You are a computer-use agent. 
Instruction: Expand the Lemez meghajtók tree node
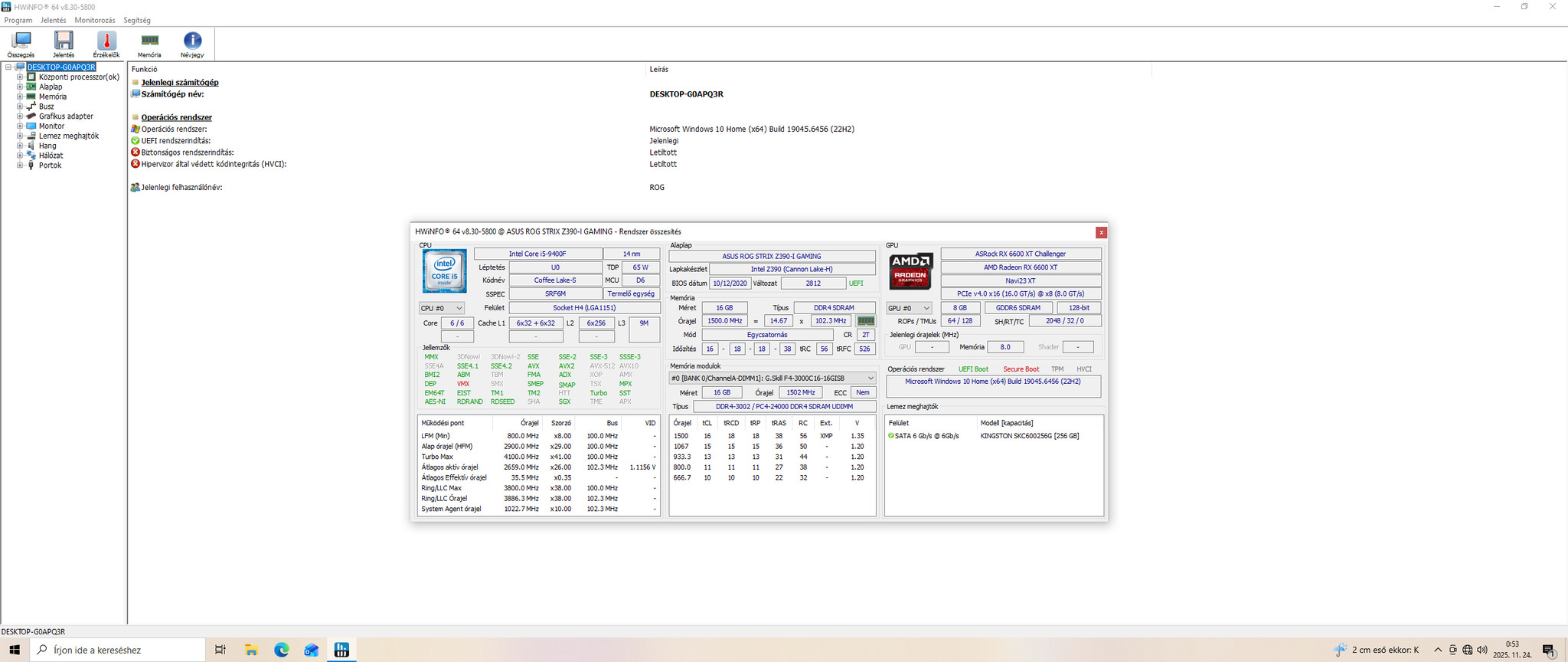click(20, 136)
